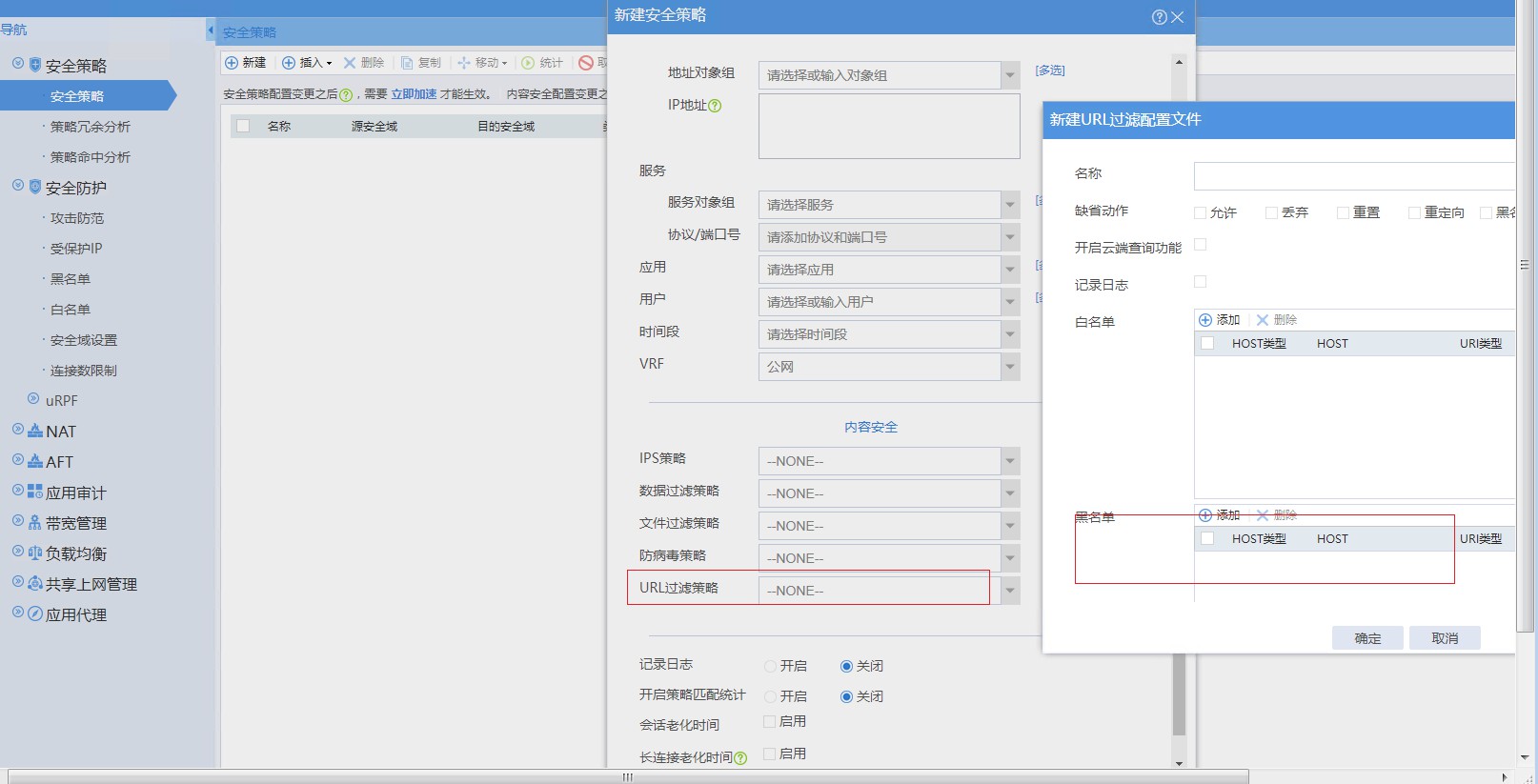Click the AFT icon in navigation
This screenshot has width=1538, height=784.
coord(35,461)
